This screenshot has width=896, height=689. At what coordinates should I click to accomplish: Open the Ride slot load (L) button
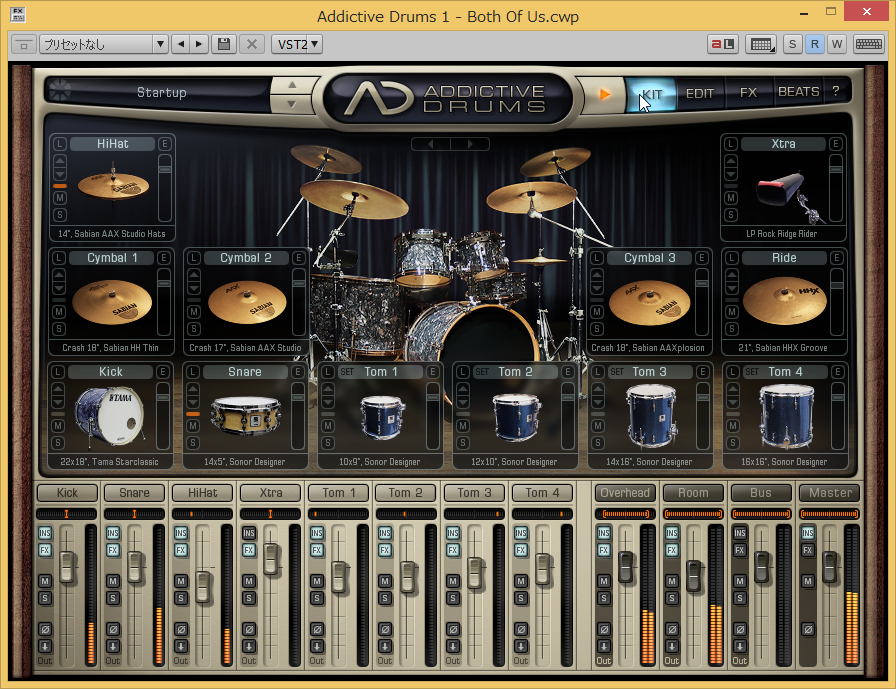click(x=731, y=258)
